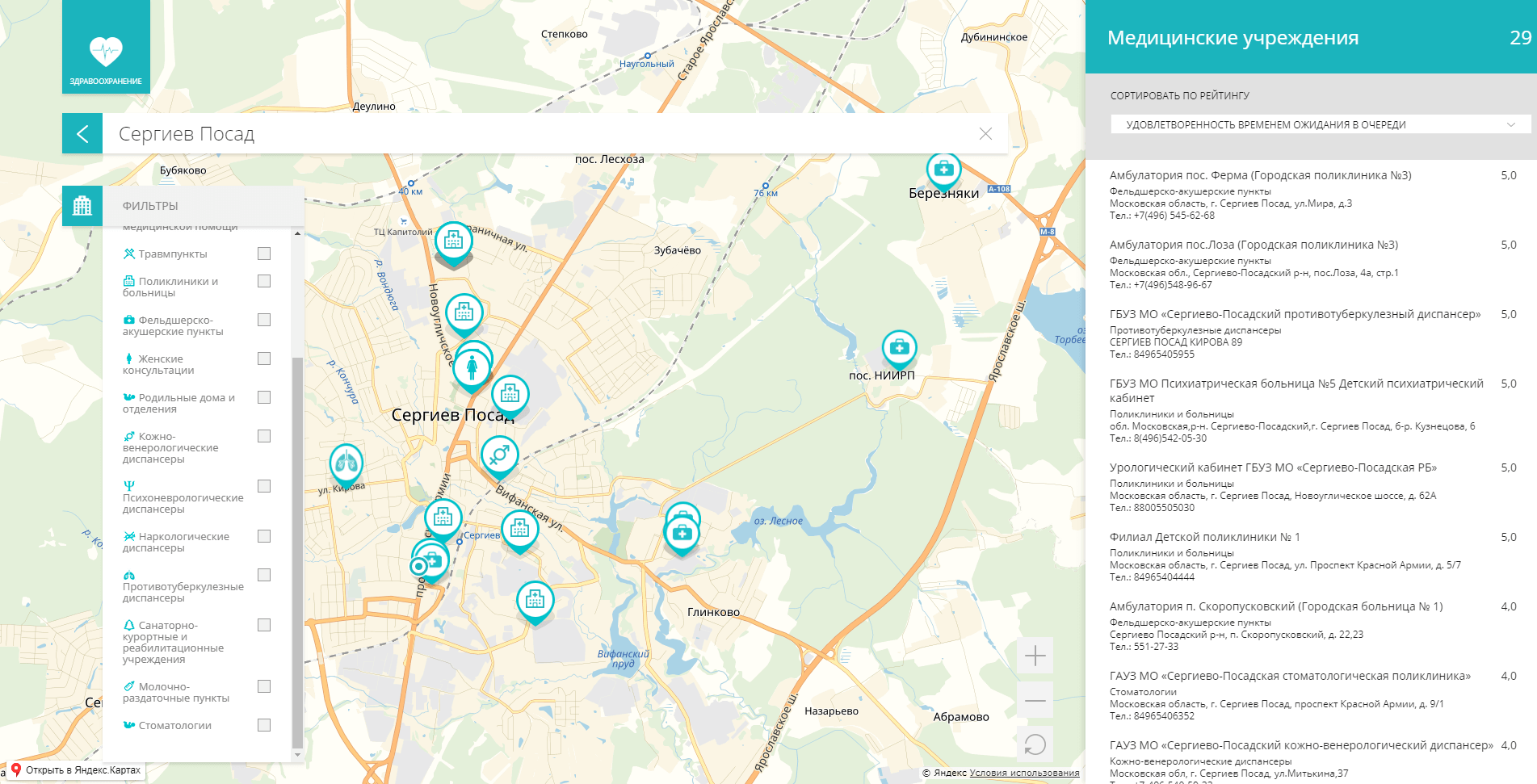Enable the Травмпункты filter checkbox
The width and height of the screenshot is (1537, 784).
tap(264, 254)
